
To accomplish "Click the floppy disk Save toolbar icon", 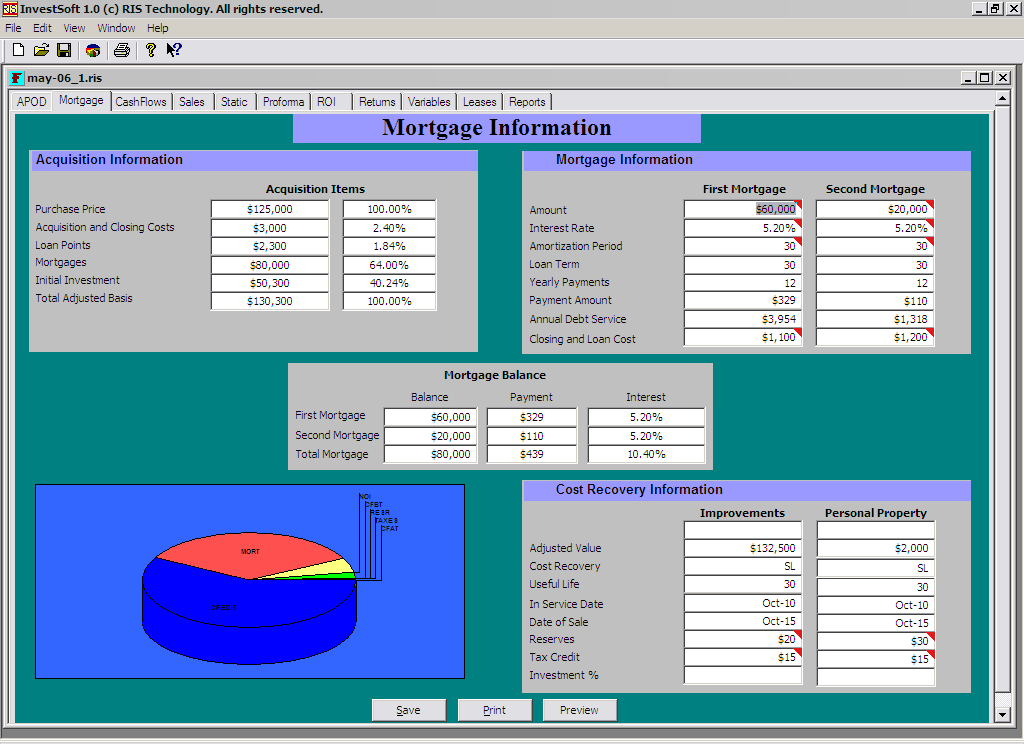I will [64, 50].
